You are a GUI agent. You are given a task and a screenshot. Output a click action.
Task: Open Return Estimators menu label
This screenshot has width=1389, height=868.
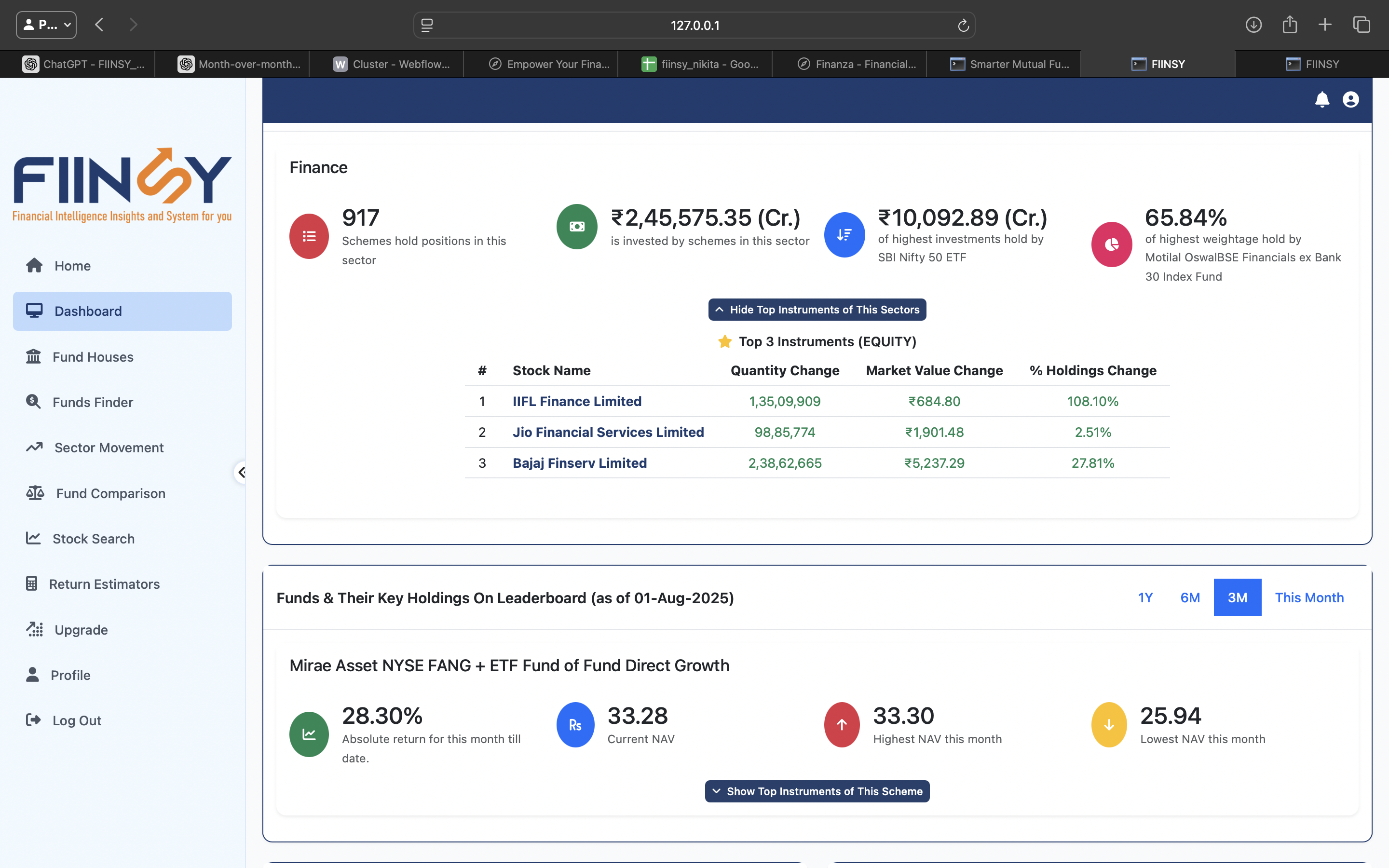click(x=105, y=584)
